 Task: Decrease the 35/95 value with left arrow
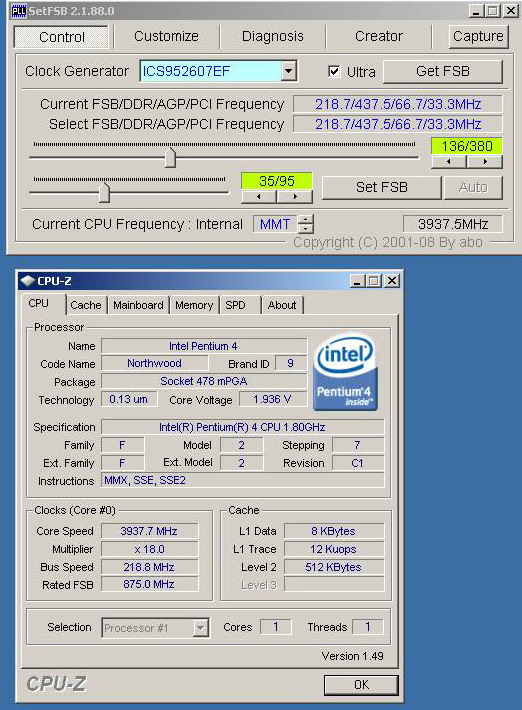click(259, 196)
